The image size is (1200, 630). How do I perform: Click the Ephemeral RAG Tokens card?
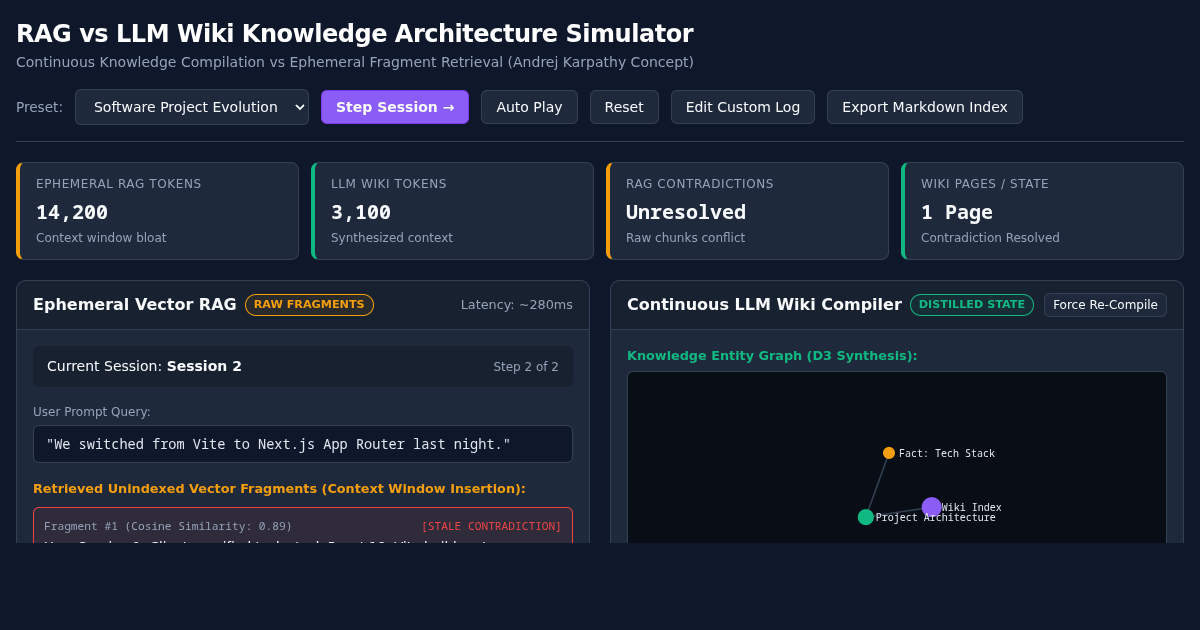tap(157, 211)
